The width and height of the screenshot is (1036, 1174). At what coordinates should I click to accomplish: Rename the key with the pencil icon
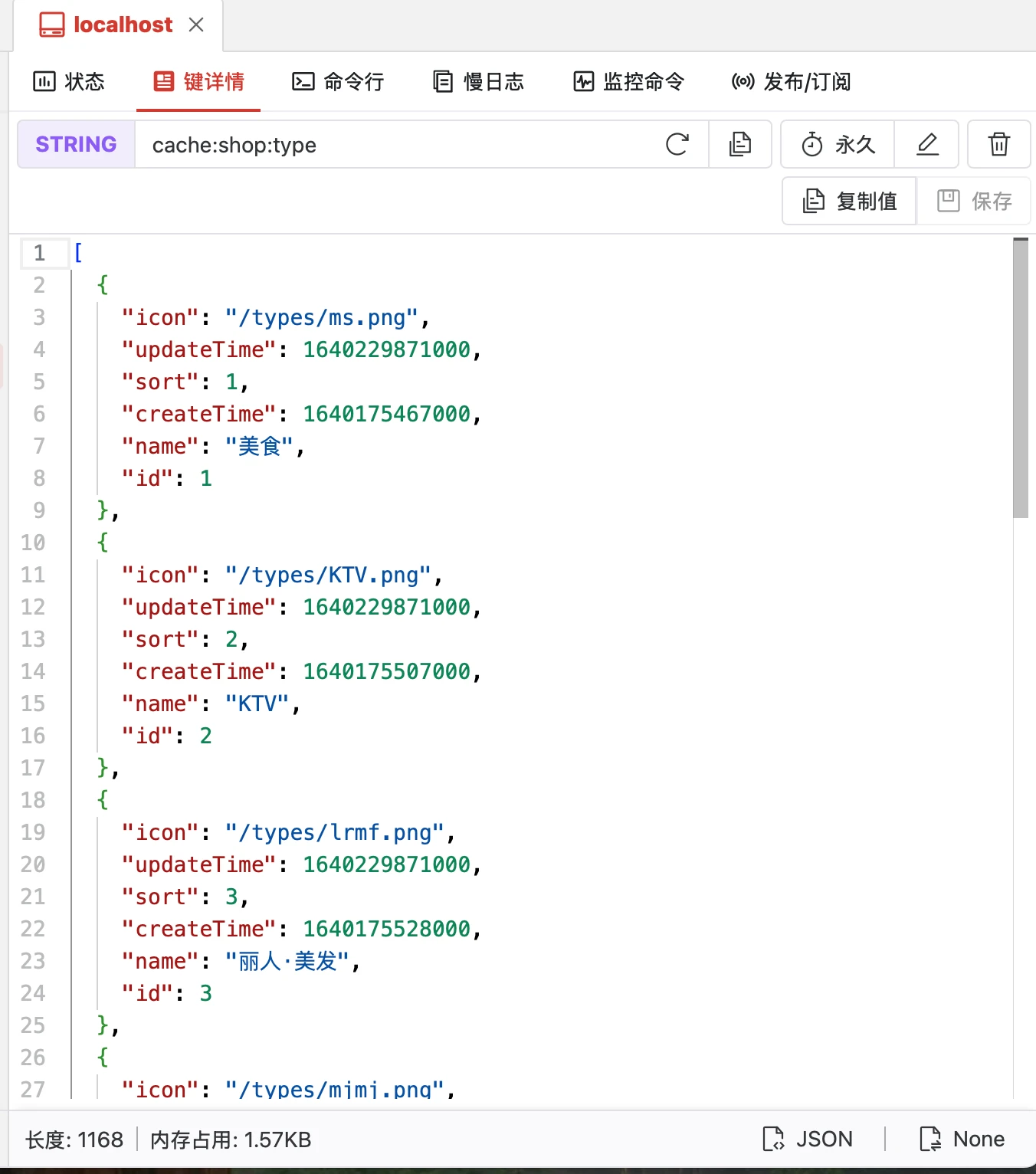(x=926, y=144)
